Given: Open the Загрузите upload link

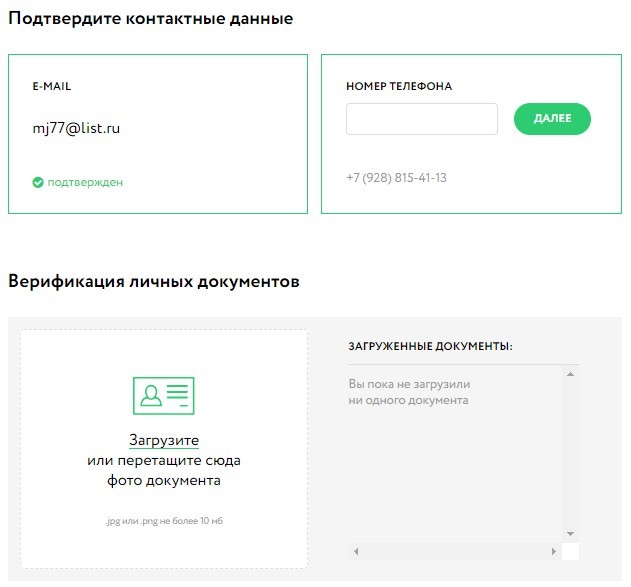Looking at the screenshot, I should [x=164, y=440].
